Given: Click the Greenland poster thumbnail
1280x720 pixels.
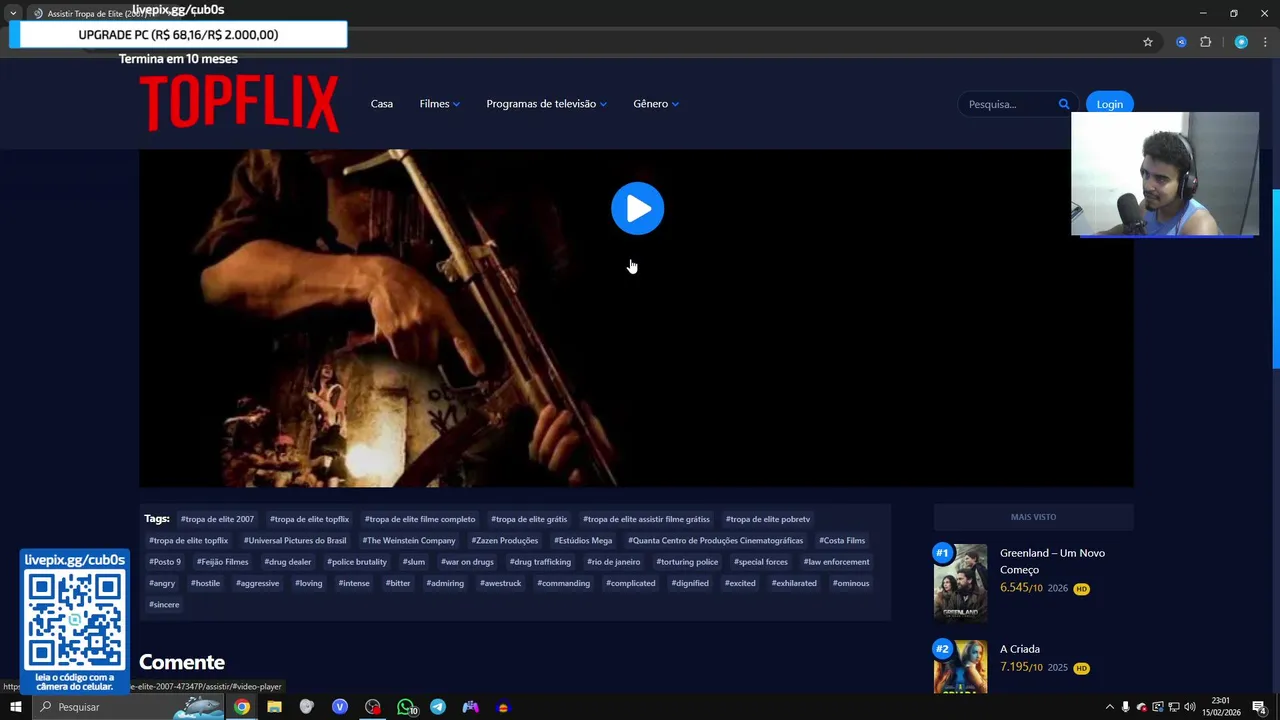Looking at the screenshot, I should (x=960, y=583).
